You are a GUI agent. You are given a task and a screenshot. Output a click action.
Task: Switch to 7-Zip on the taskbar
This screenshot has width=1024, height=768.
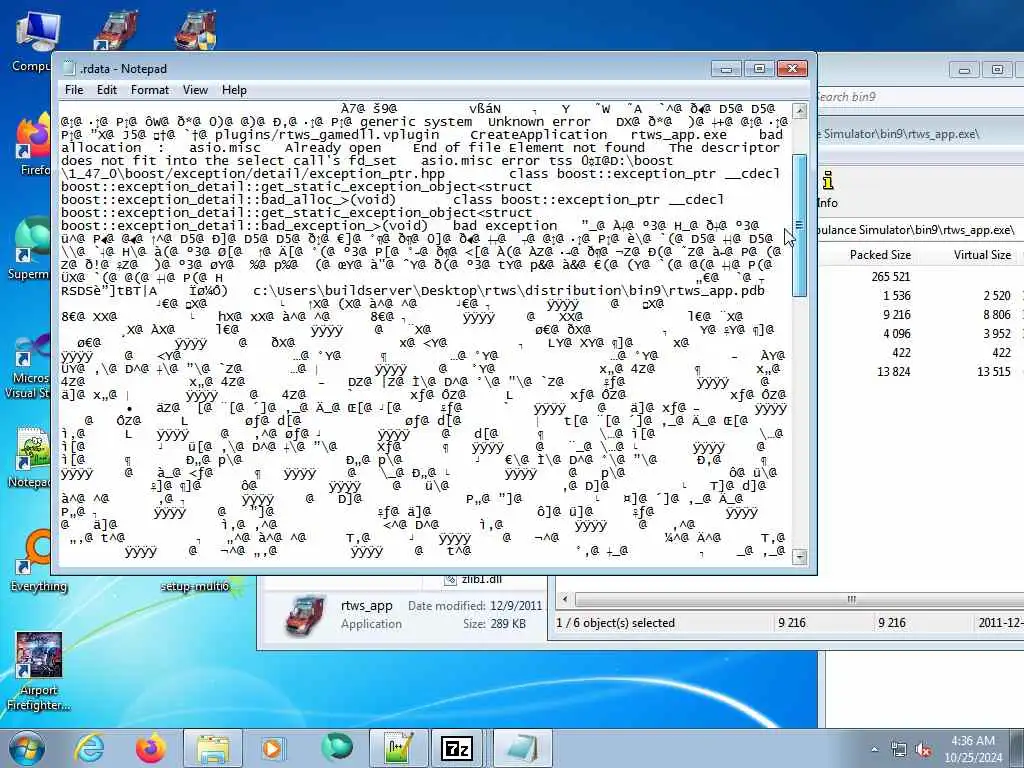tap(458, 748)
